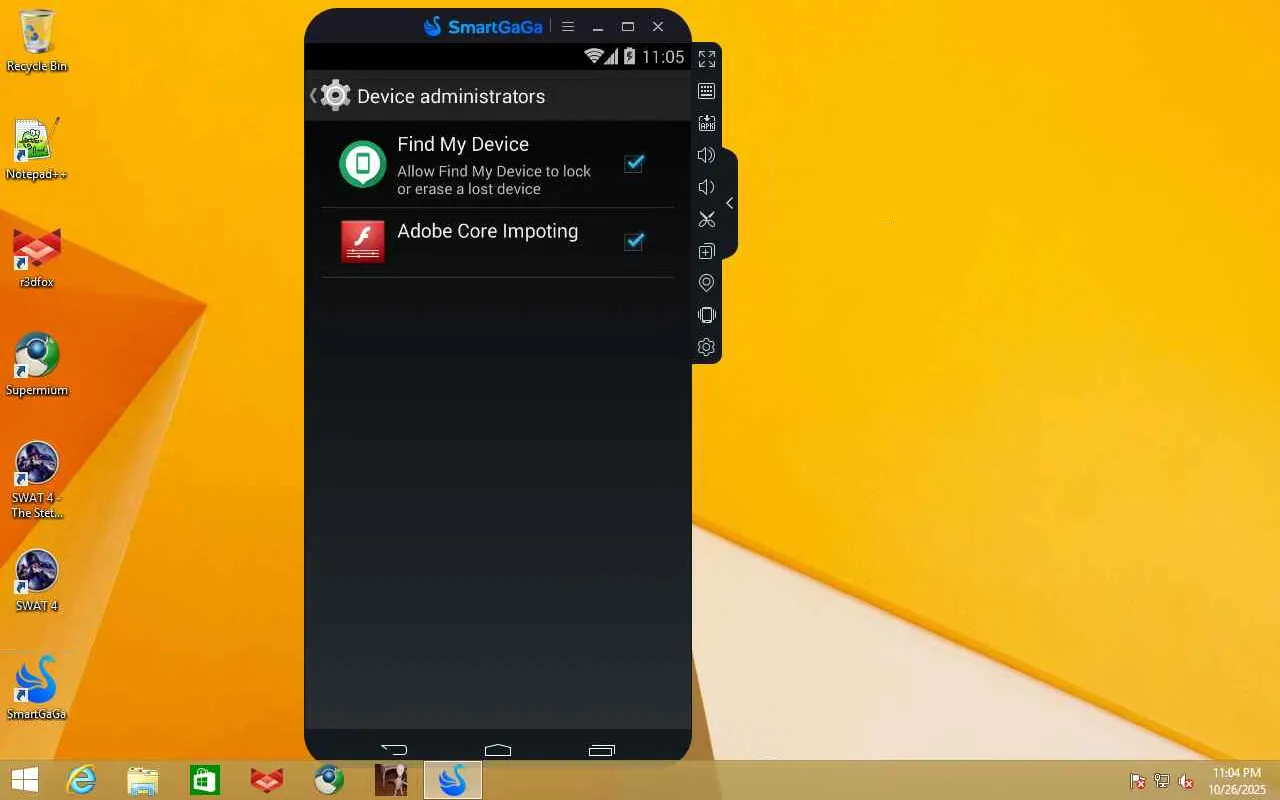
Task: Tap the Android Recent apps button
Action: [602, 749]
